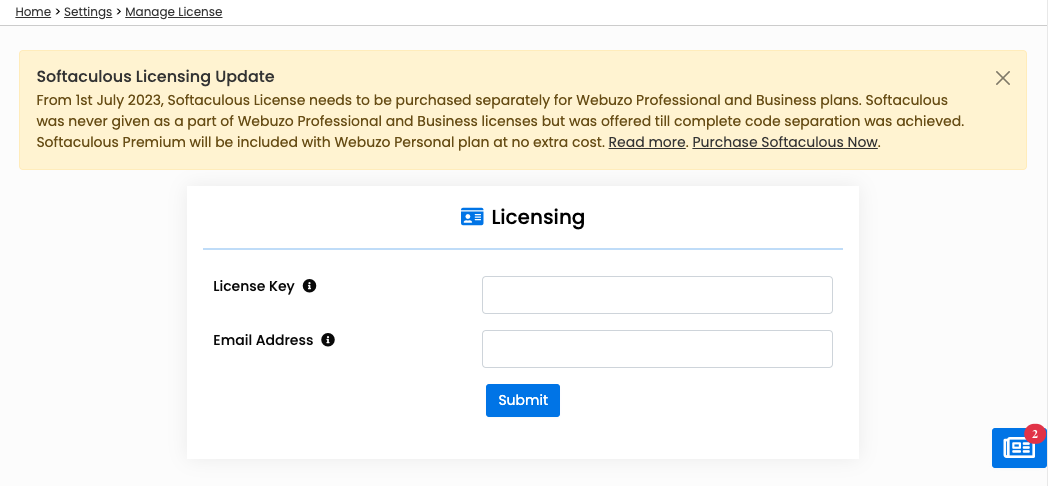1048x486 pixels.
Task: Click the divider line under Licensing heading
Action: tap(522, 248)
